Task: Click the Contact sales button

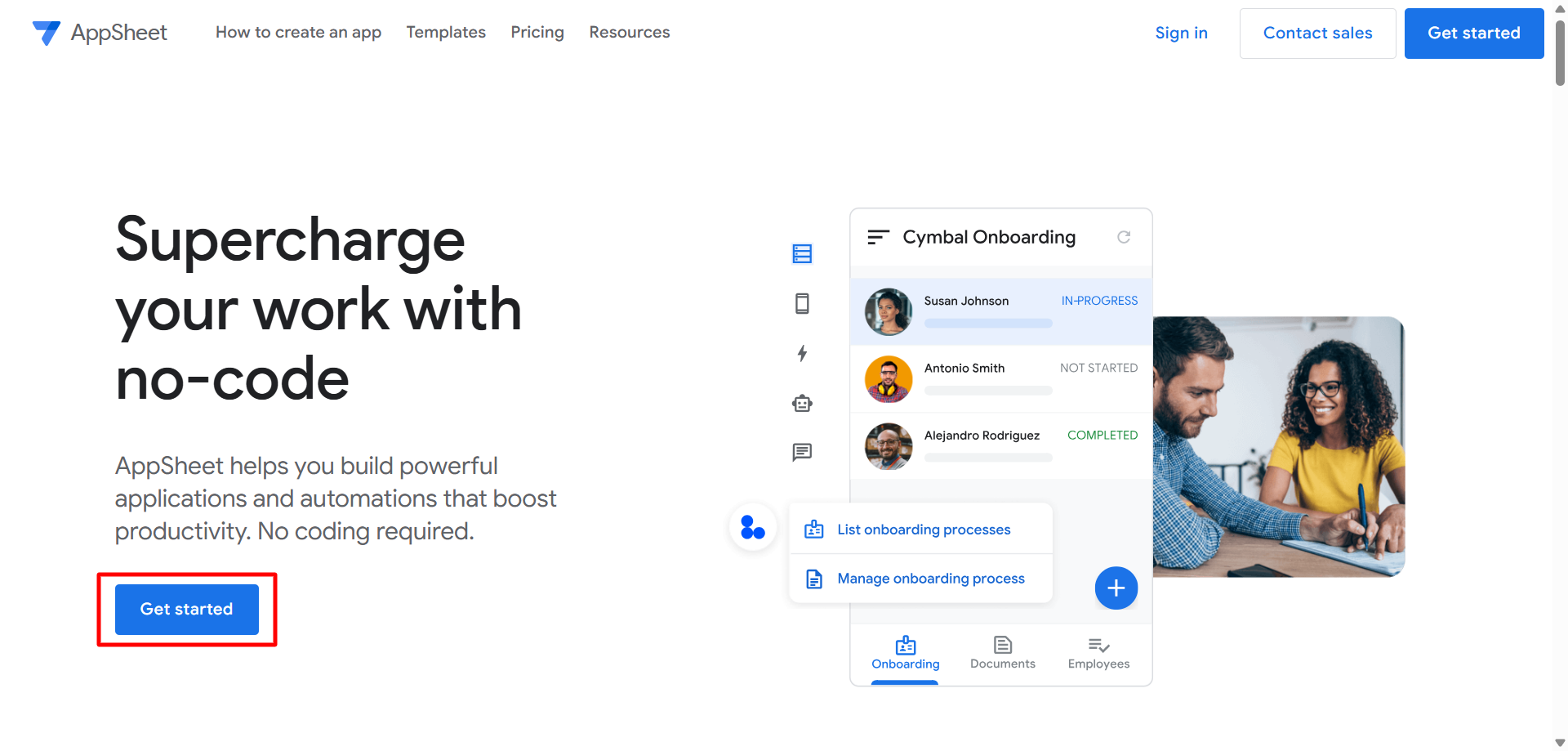Action: coord(1317,34)
